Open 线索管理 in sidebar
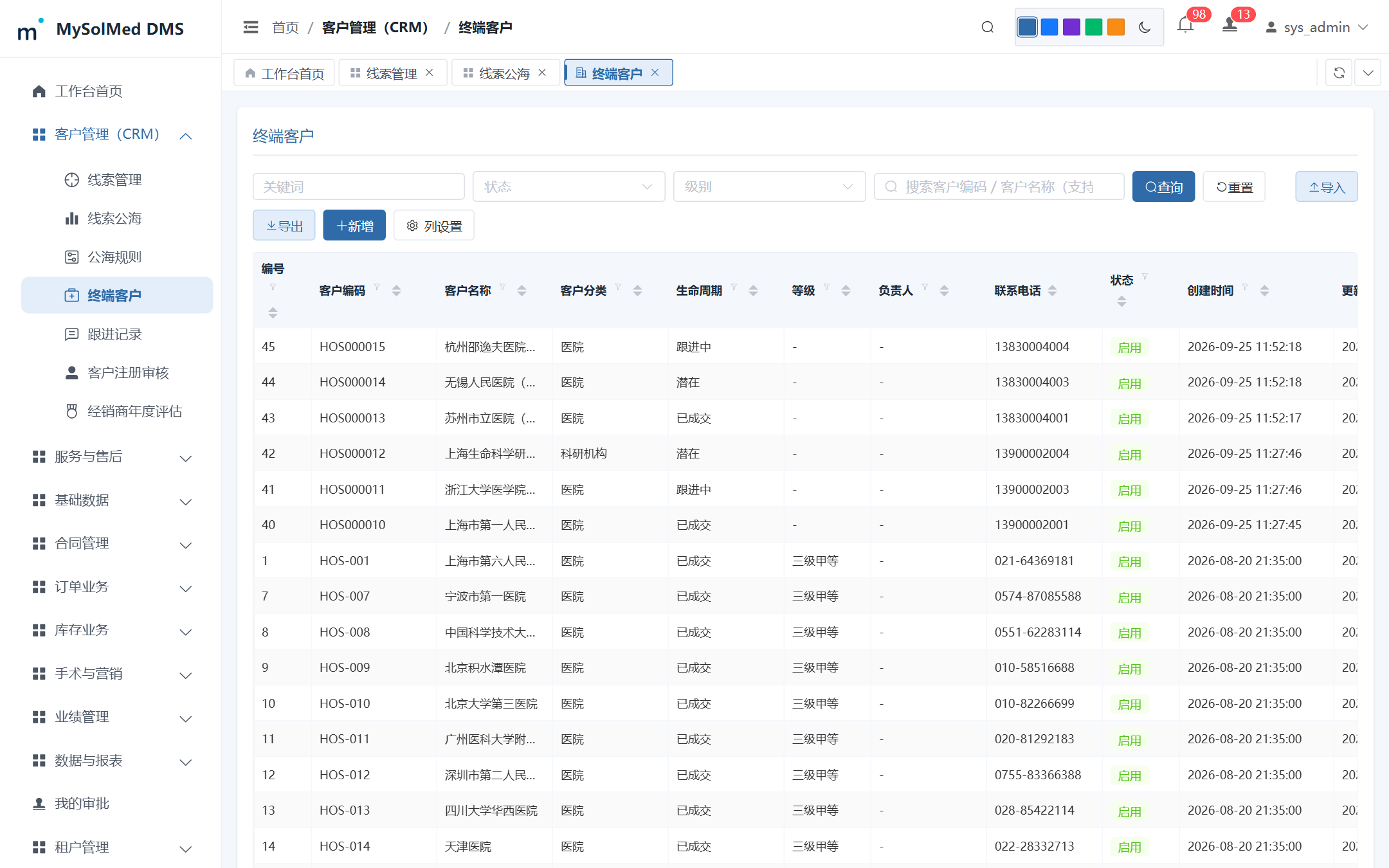 coord(117,180)
